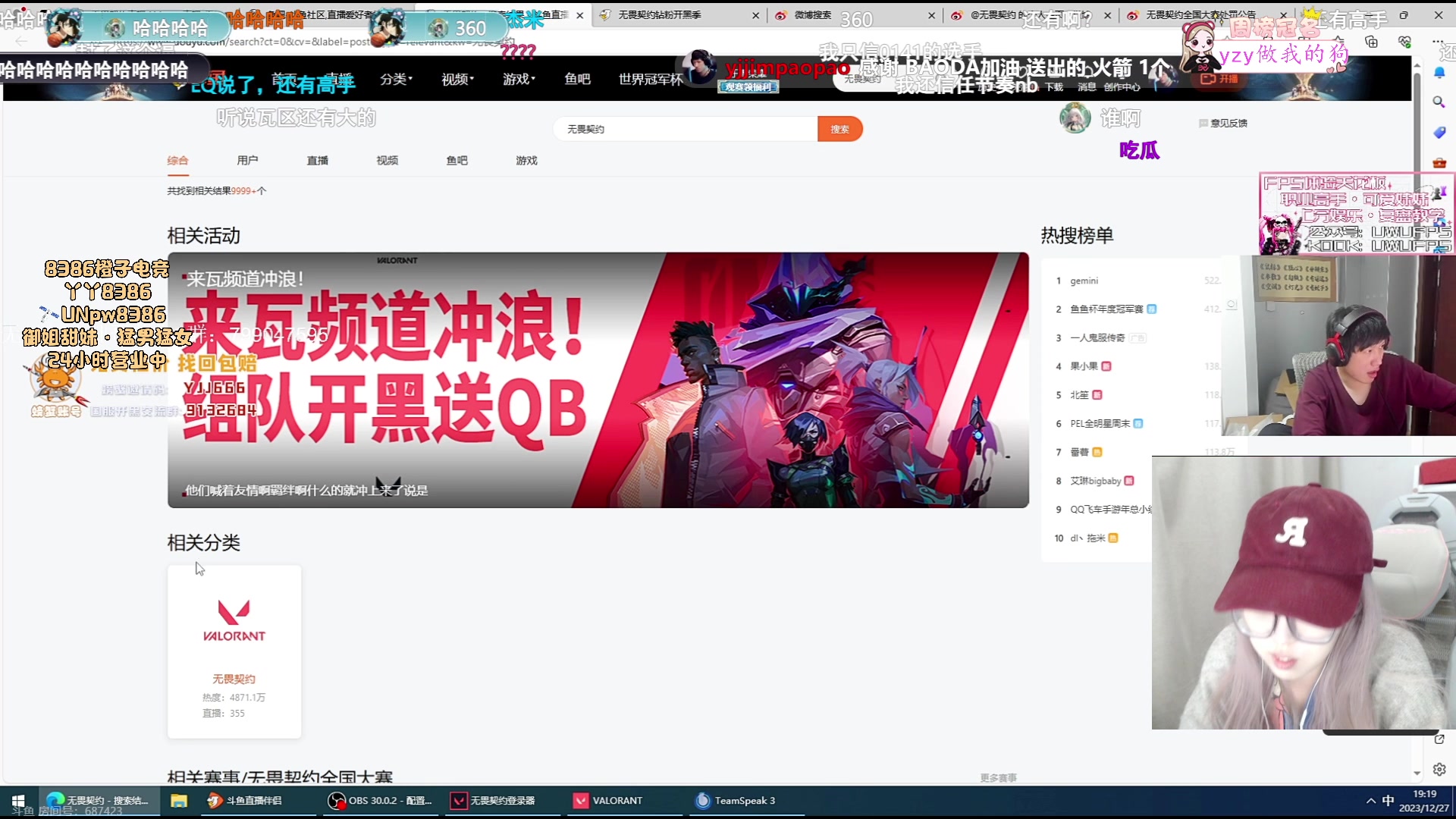Open hot search entry dl丶拖米

point(1087,538)
